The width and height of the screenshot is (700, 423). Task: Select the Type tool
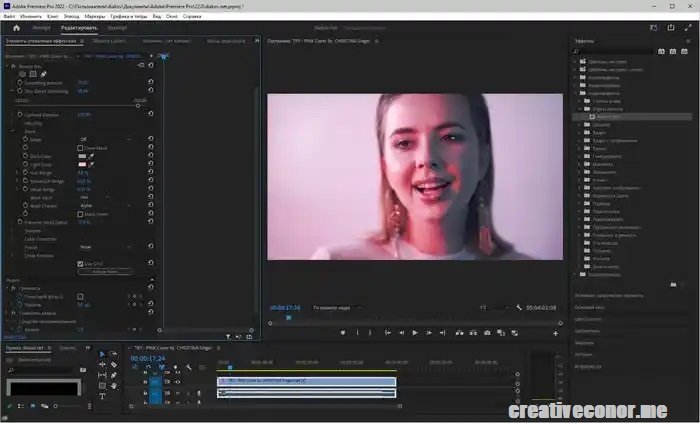102,396
